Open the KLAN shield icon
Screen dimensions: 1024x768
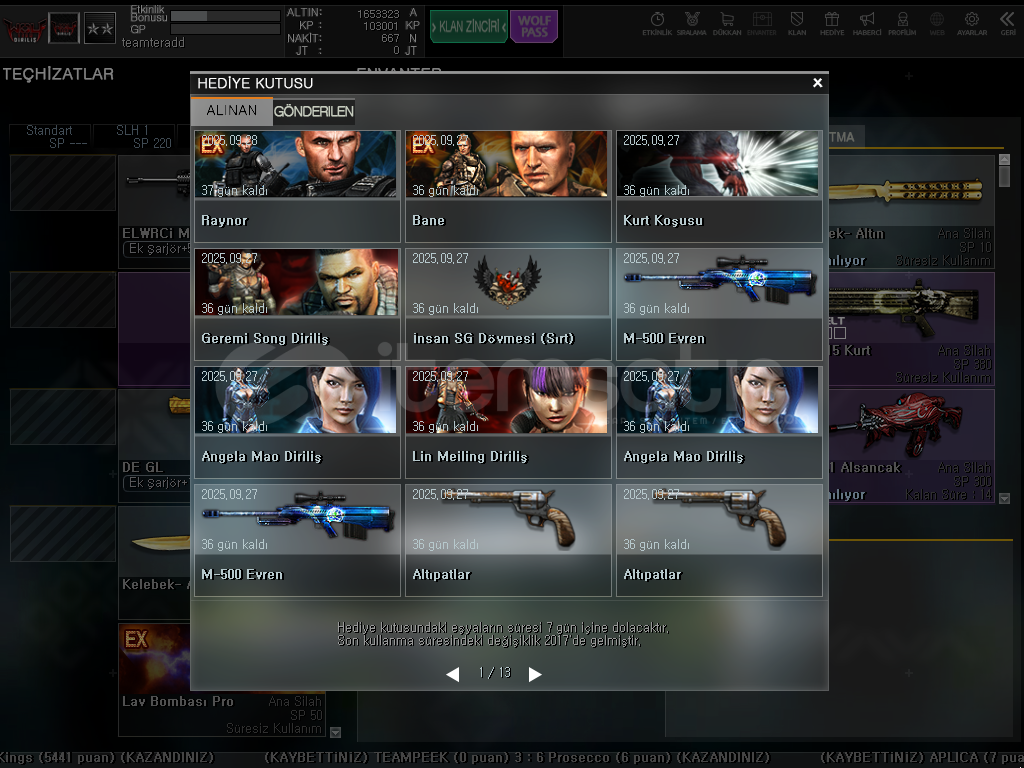coord(797,24)
